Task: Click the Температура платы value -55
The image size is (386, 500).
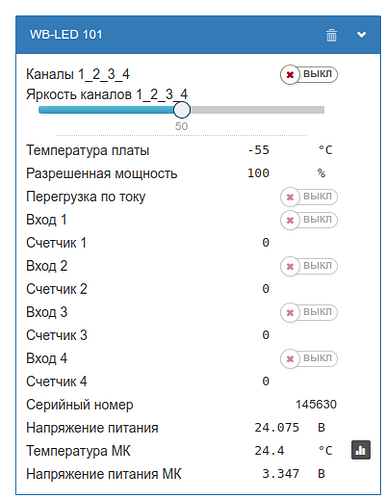Action: [259, 150]
